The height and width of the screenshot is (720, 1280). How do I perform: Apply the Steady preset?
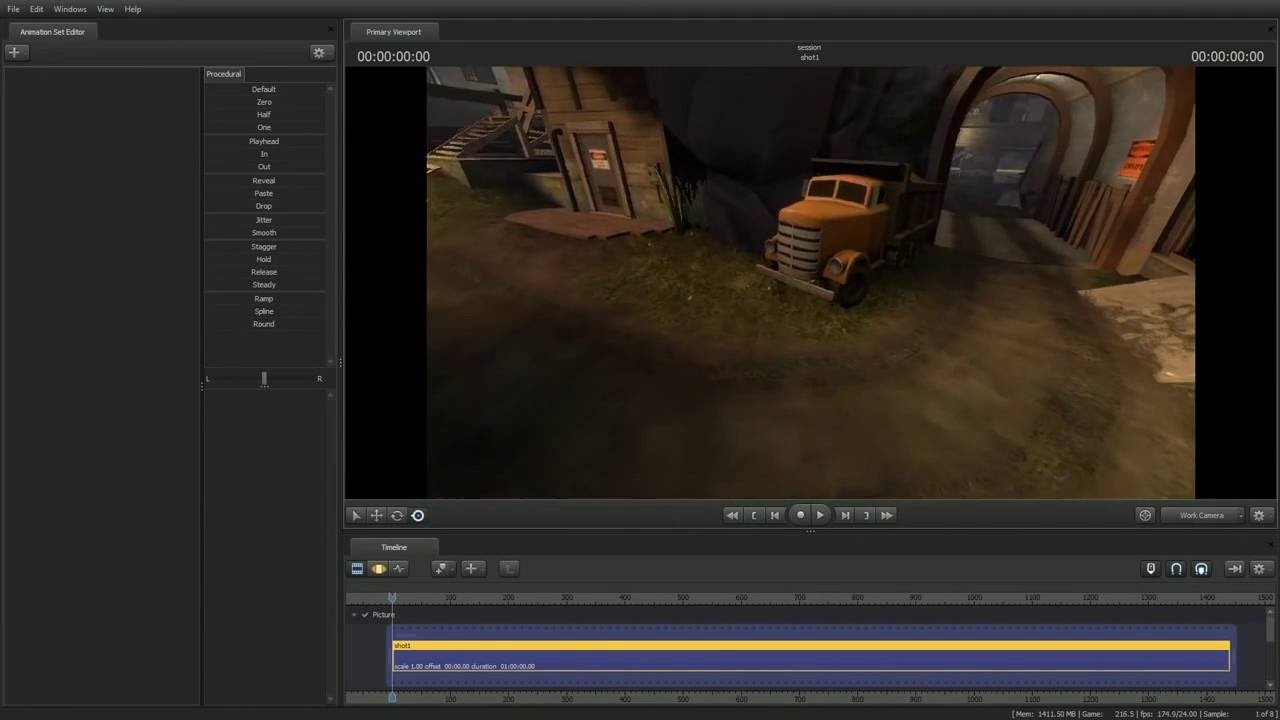click(x=264, y=285)
